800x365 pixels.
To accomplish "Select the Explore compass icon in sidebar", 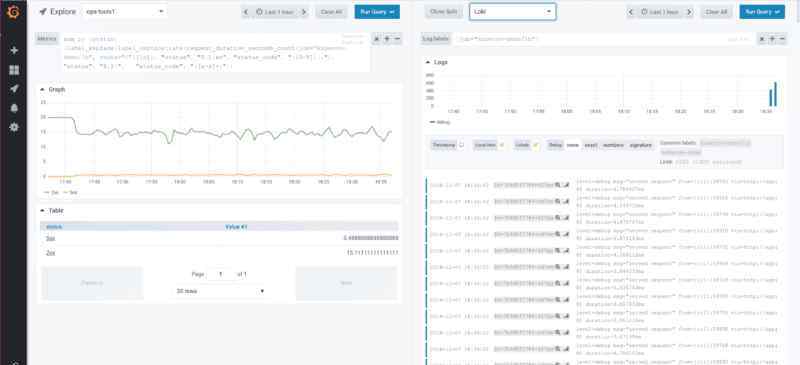I will (x=14, y=89).
